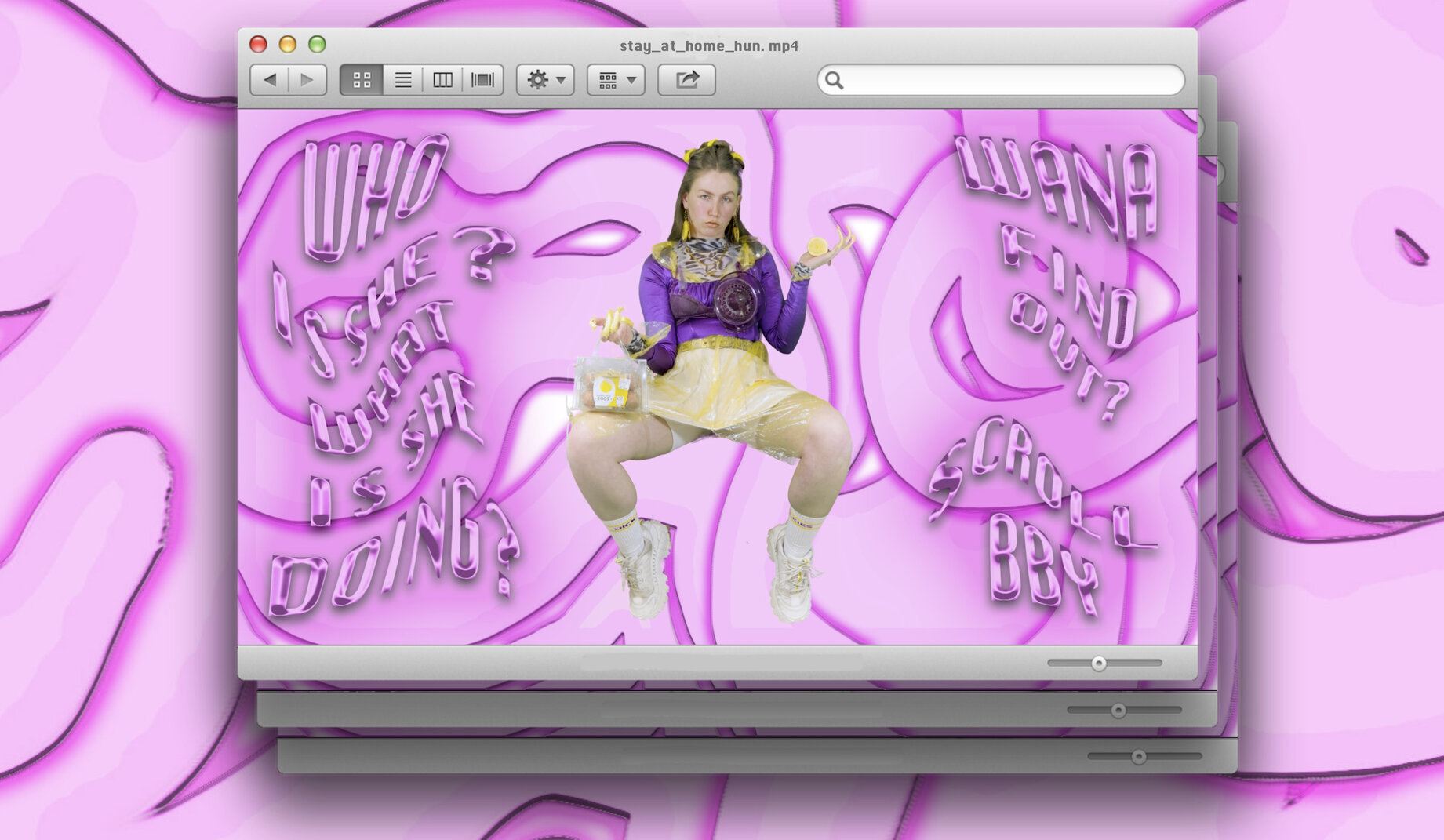Click the forward navigation arrow
Screen dimensions: 1444x840
[307, 80]
